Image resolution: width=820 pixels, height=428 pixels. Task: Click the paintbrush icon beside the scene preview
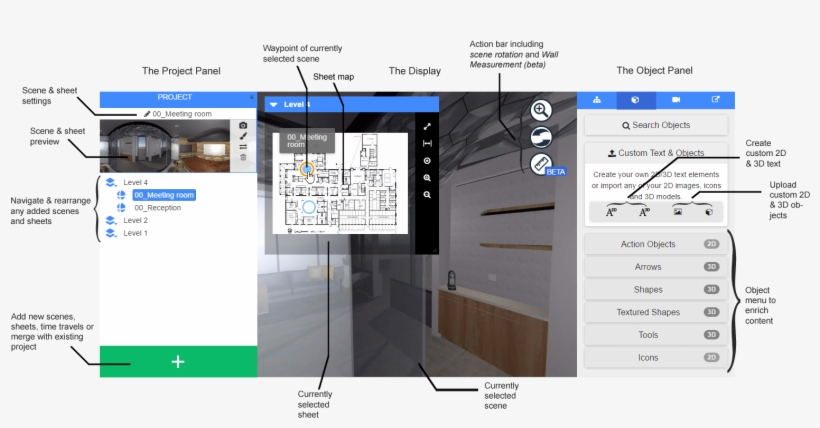(x=243, y=136)
